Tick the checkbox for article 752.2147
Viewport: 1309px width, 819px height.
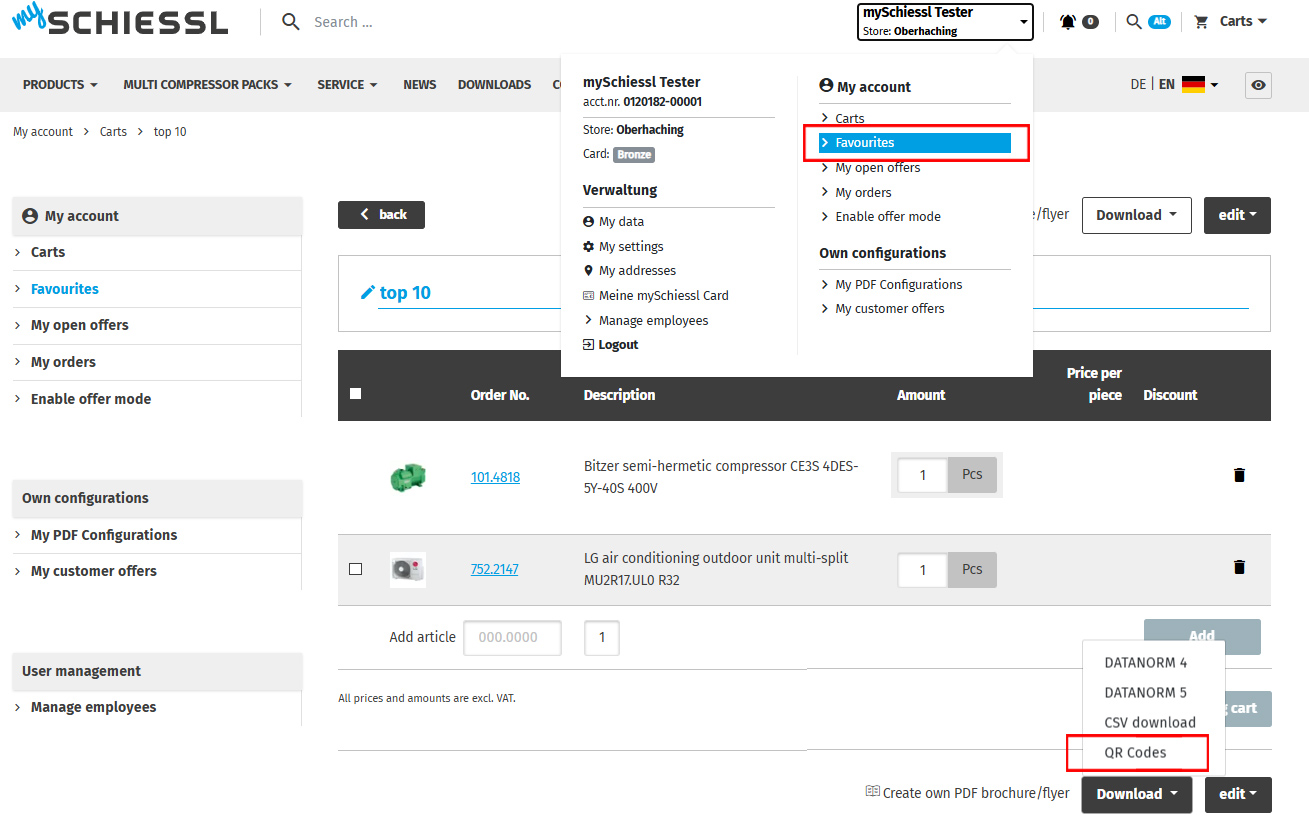[x=356, y=569]
